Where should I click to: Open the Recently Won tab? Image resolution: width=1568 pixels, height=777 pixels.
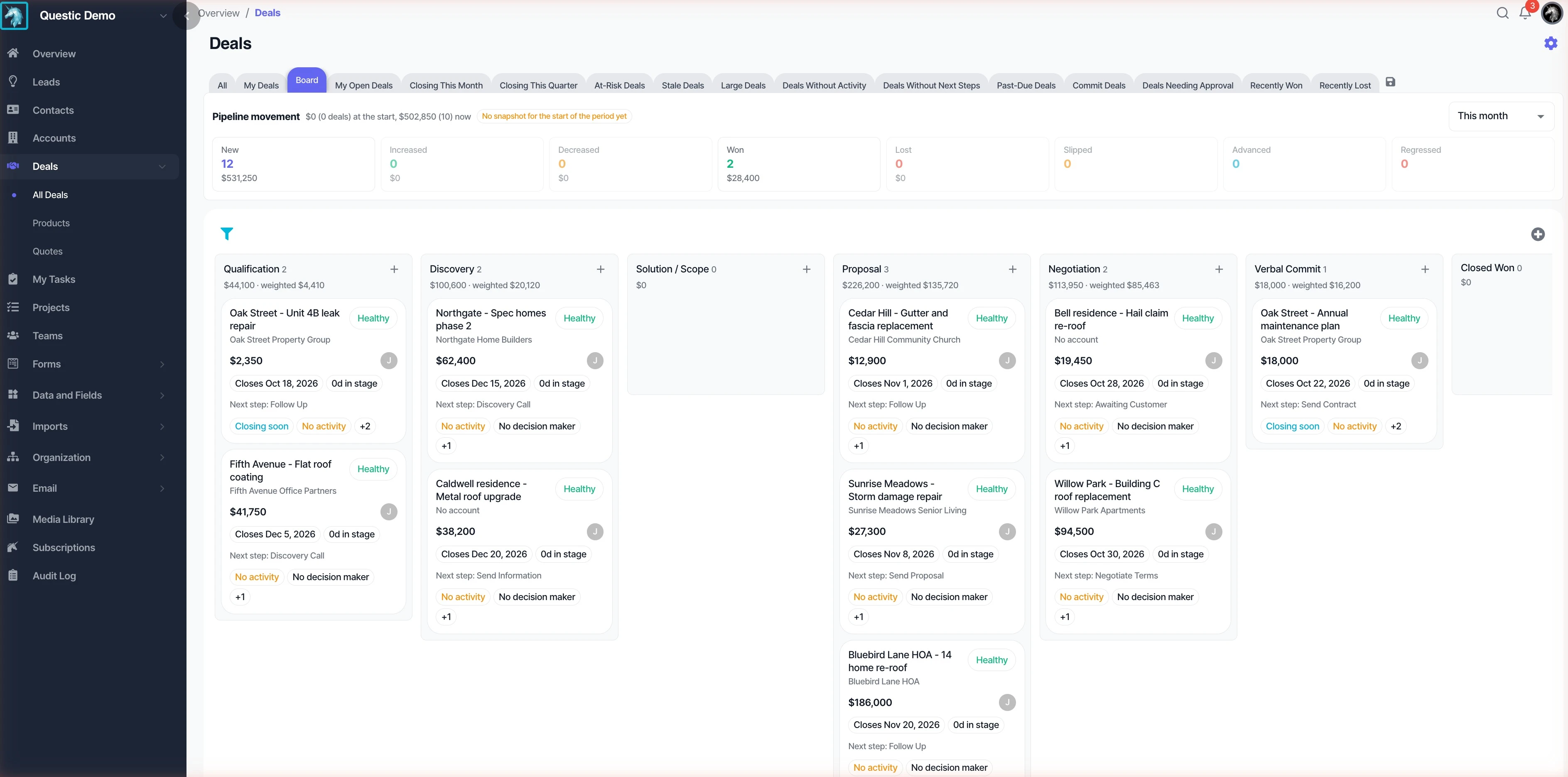click(1276, 85)
